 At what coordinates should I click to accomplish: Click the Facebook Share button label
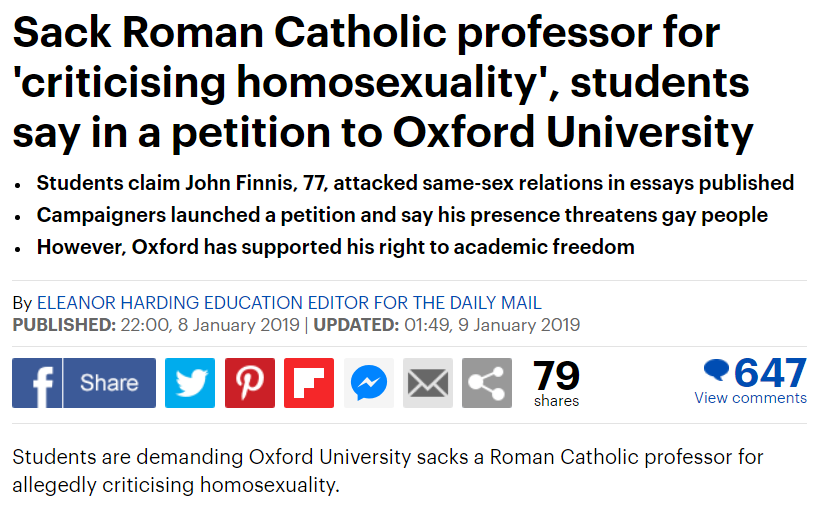tap(109, 383)
